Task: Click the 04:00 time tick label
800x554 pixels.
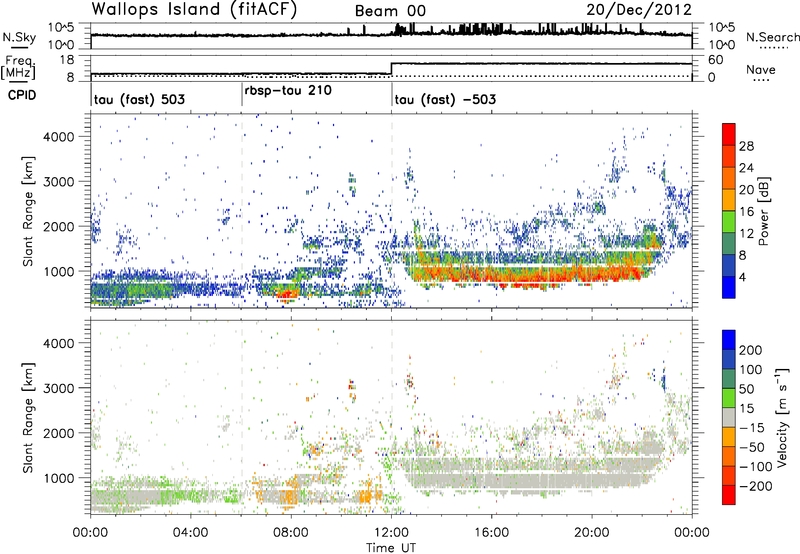Action: pyautogui.click(x=190, y=533)
